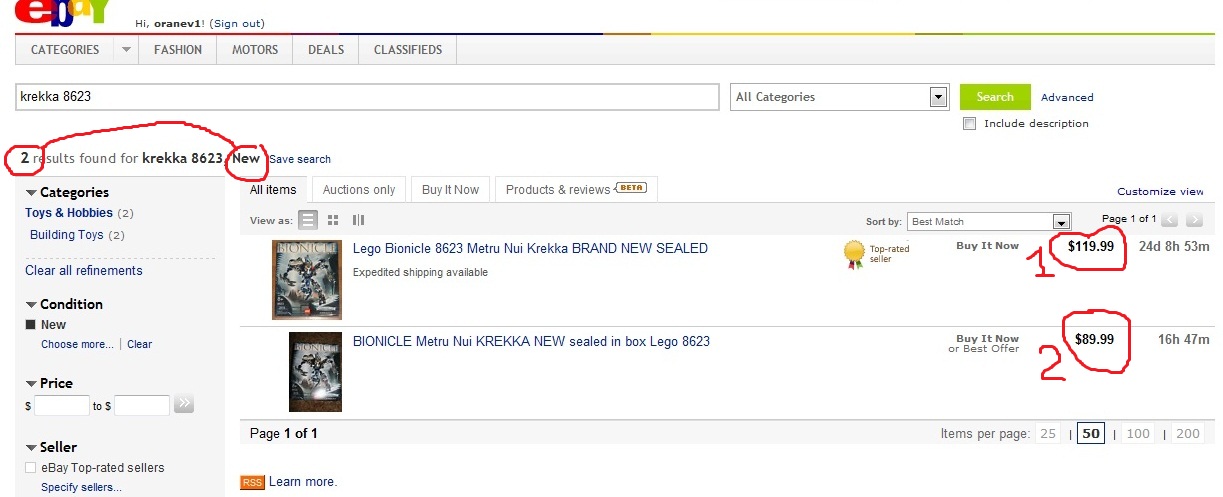This screenshot has width=1223, height=497.
Task: Click Expedited shipping available text
Action: tap(421, 272)
